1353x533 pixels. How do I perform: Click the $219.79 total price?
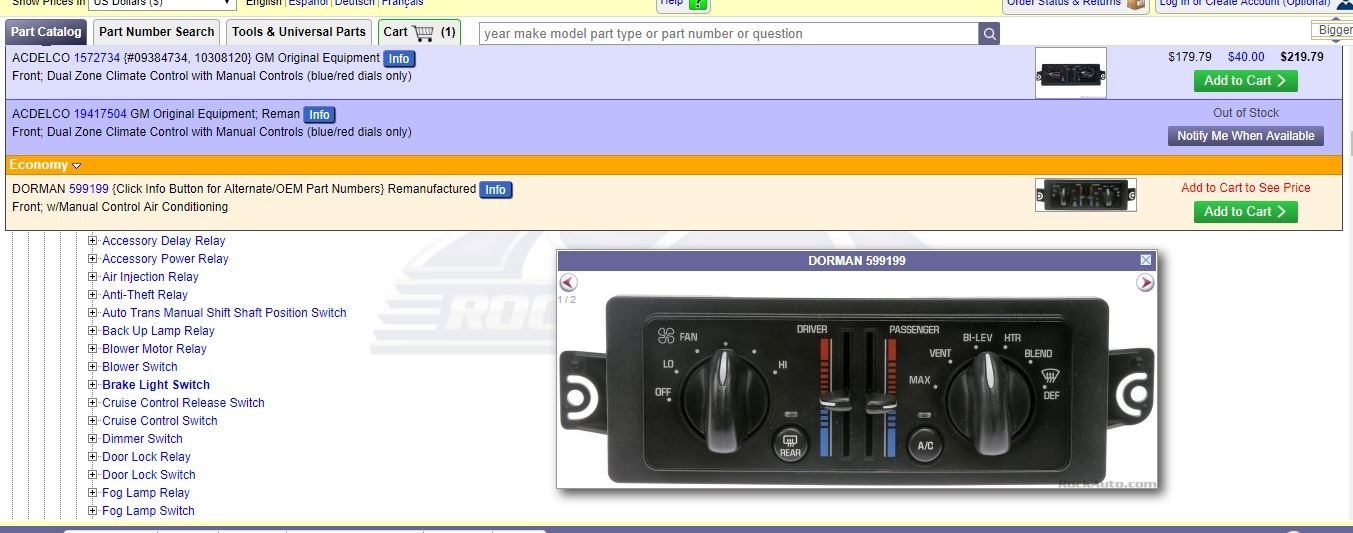coord(1302,57)
